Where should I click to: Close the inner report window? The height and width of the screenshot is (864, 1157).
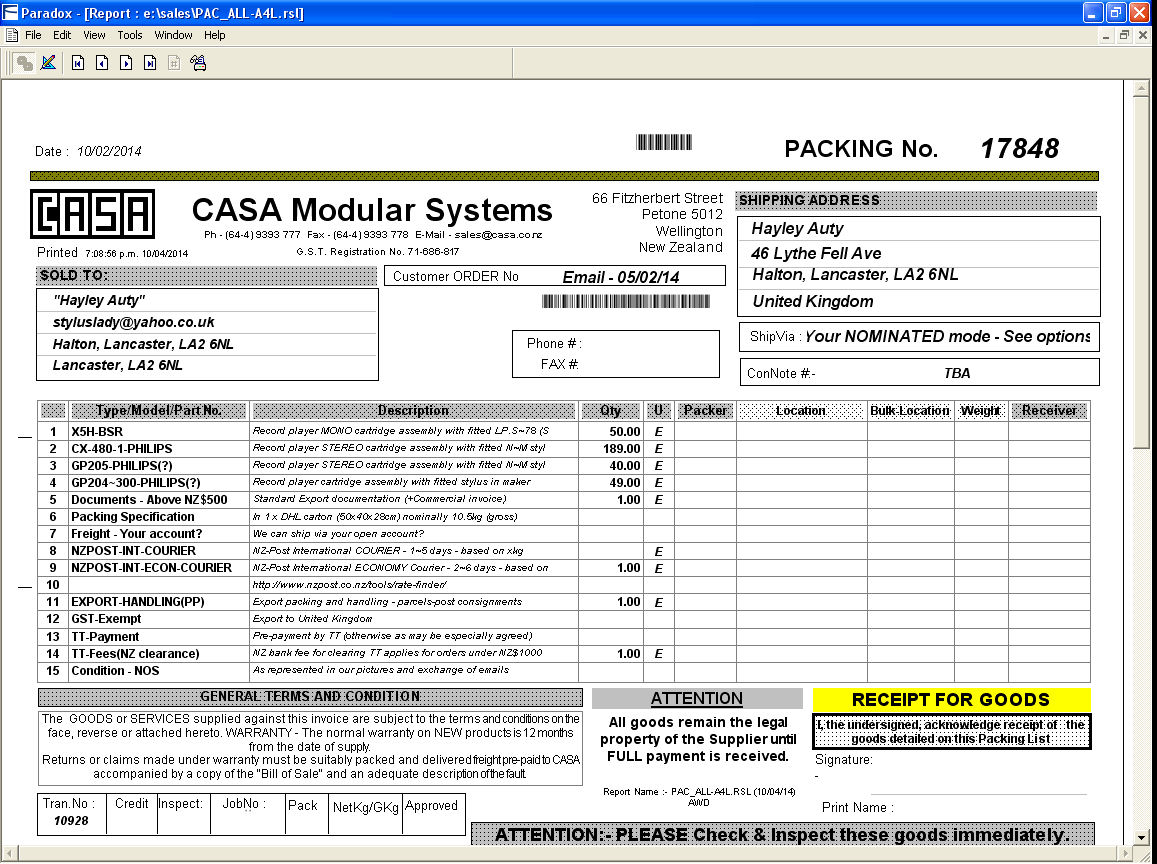(1143, 35)
